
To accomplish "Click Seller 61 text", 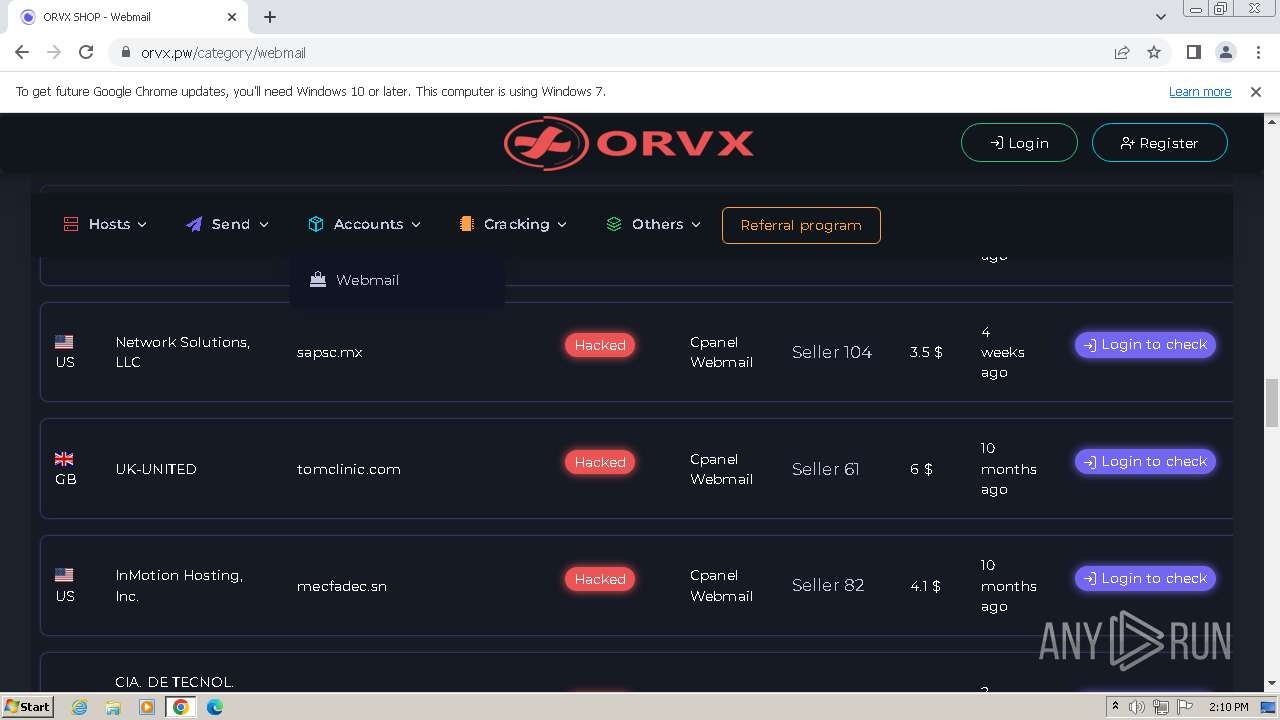I will click(826, 469).
